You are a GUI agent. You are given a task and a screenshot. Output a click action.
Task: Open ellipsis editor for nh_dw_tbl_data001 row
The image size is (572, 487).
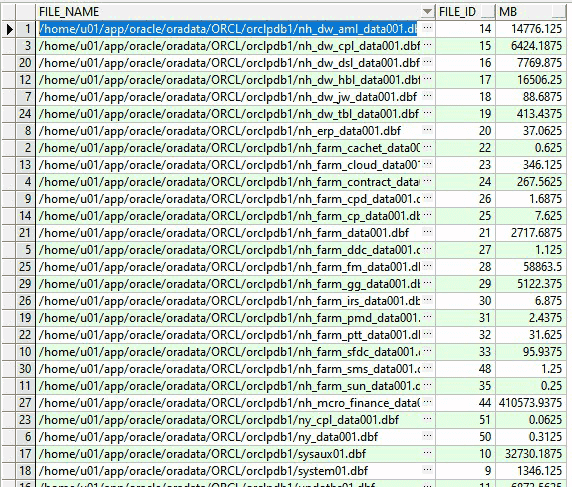pos(428,114)
